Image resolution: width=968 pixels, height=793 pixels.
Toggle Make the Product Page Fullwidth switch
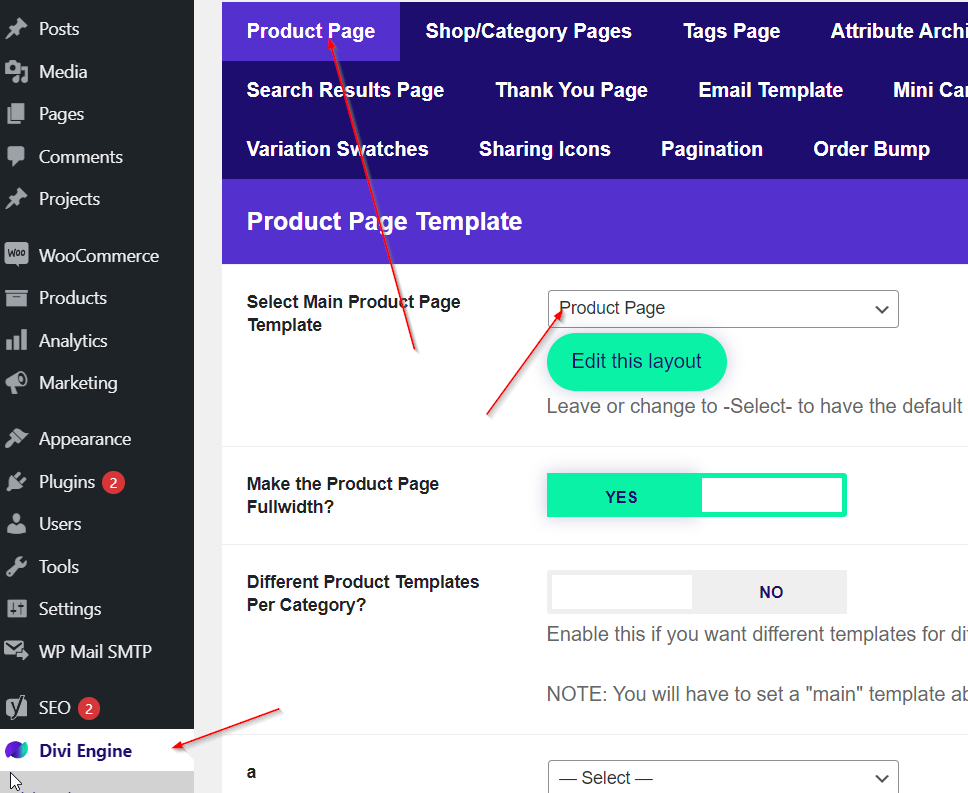(696, 496)
